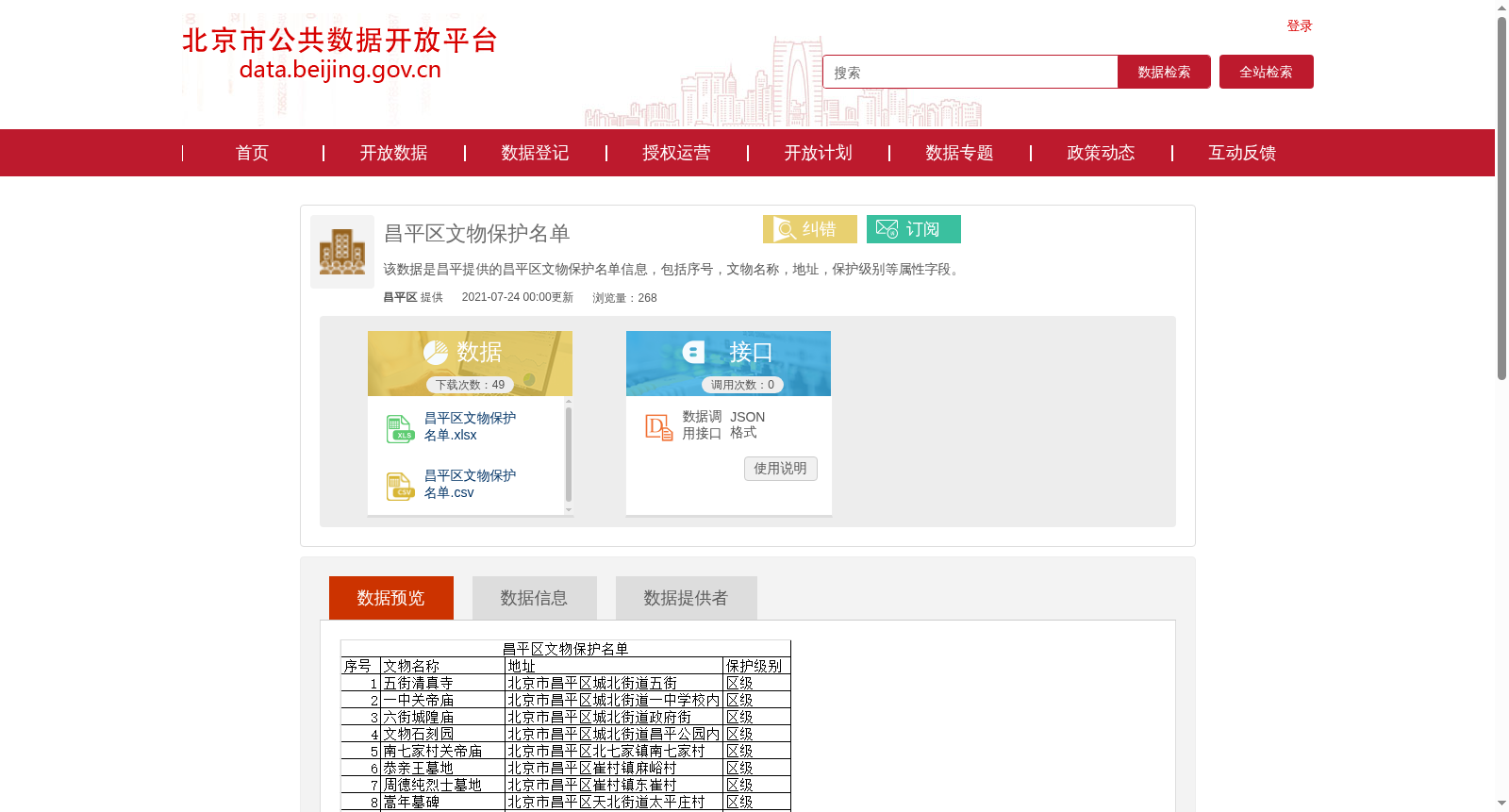The width and height of the screenshot is (1509, 812).
Task: Click the 数据 download card header
Action: (470, 363)
